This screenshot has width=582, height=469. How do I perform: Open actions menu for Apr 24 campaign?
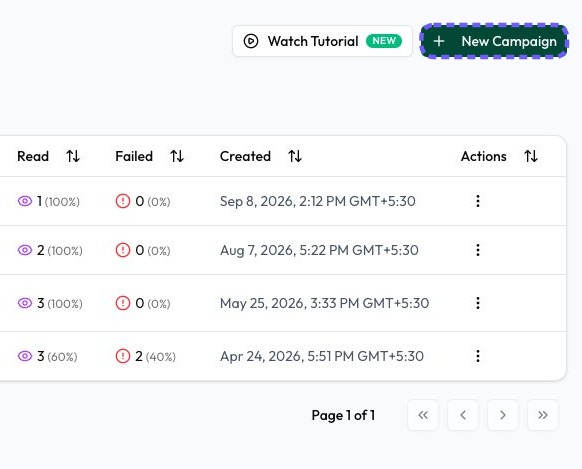point(478,356)
